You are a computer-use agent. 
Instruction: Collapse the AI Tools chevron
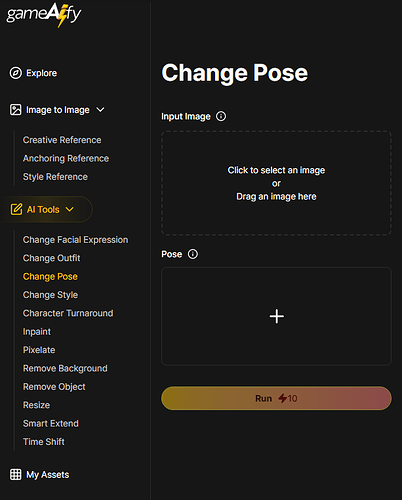pyautogui.click(x=69, y=209)
